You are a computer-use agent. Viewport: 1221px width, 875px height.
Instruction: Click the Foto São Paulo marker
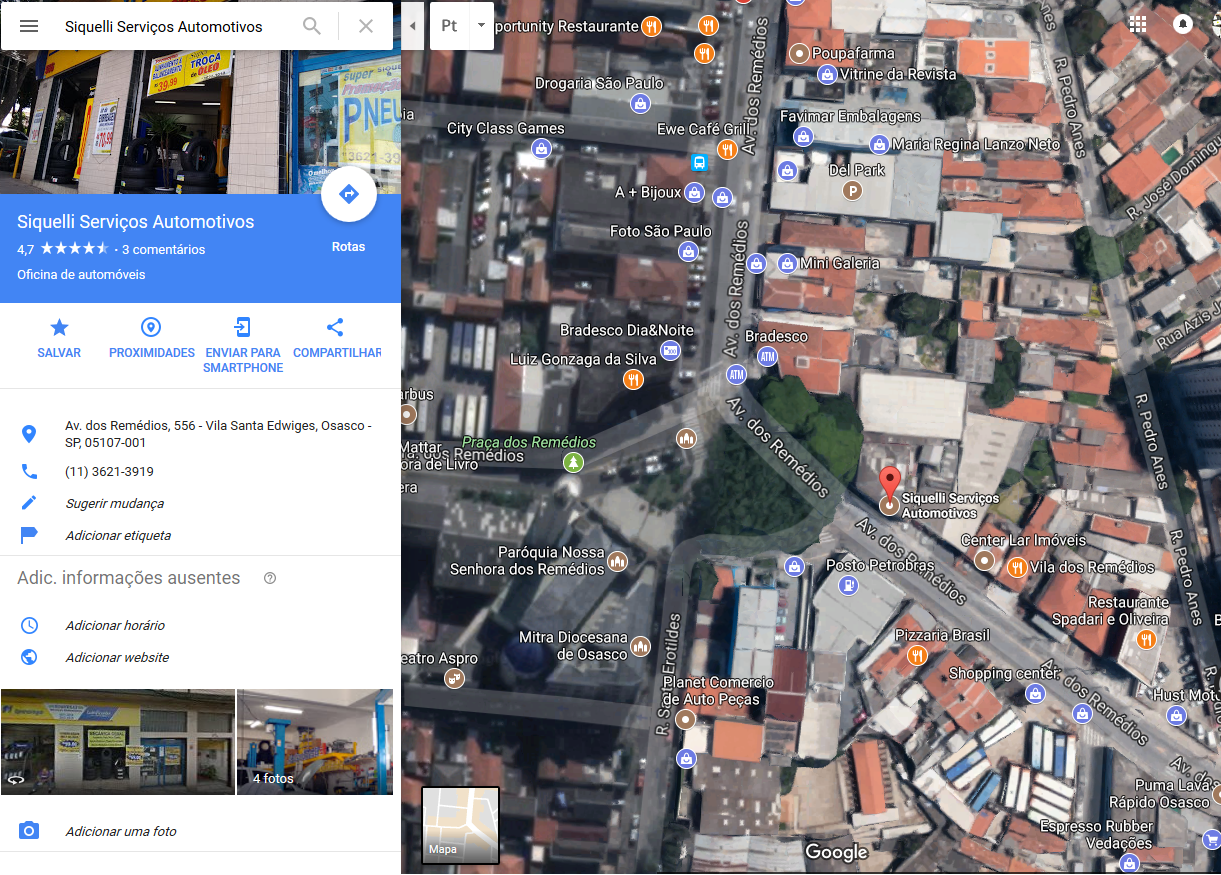point(688,251)
